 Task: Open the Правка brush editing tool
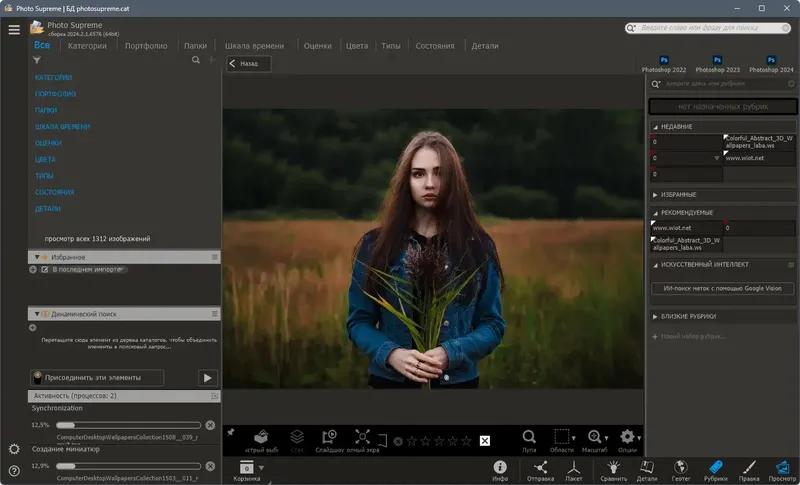749,468
